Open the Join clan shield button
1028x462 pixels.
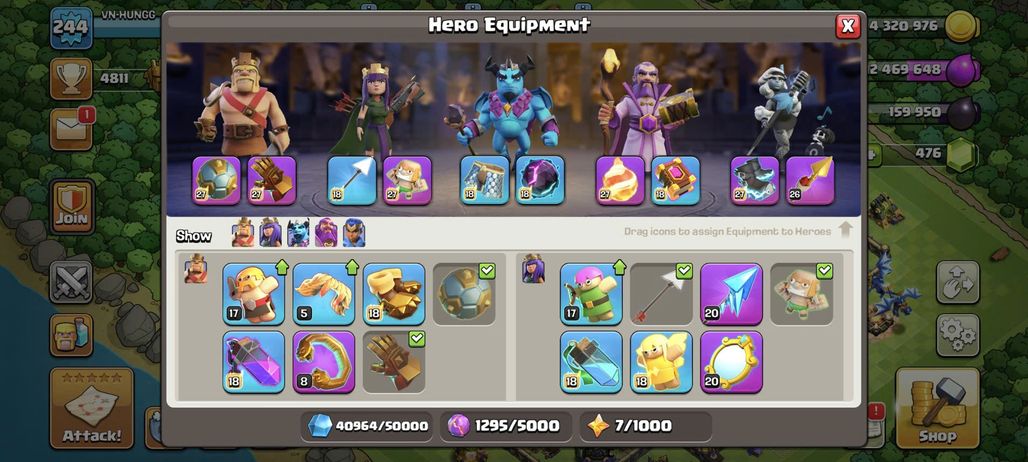72,206
